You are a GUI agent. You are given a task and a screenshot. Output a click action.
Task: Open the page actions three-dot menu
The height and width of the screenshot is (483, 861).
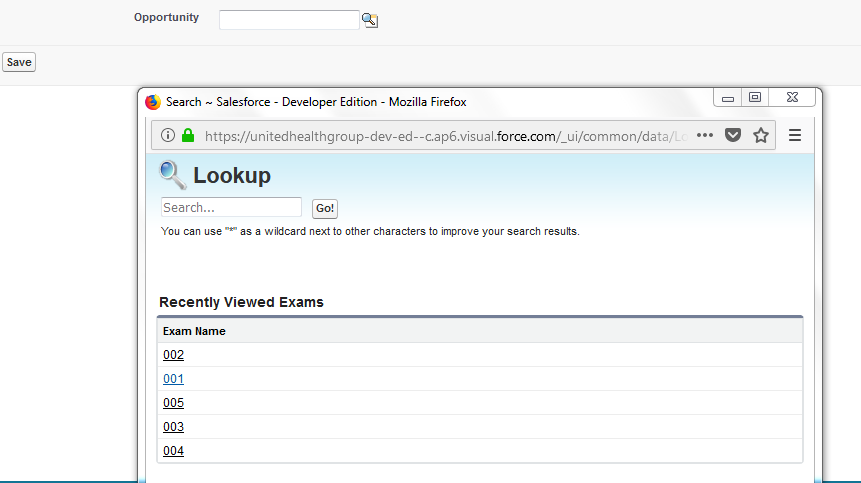point(705,136)
